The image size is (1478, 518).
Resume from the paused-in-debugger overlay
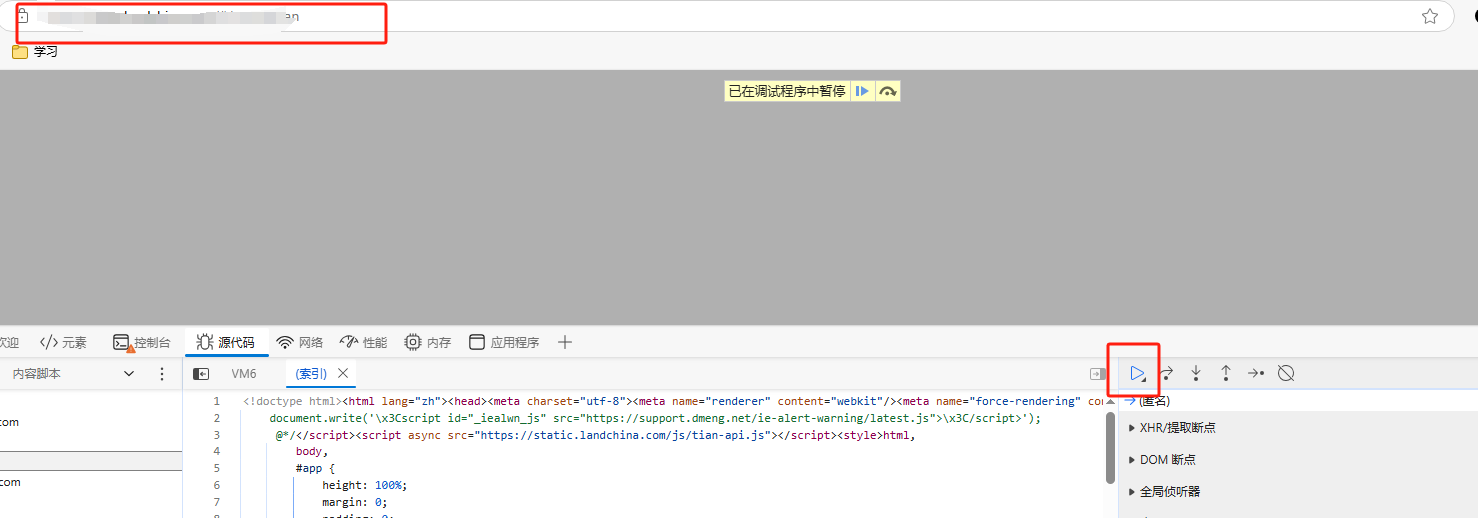click(862, 91)
